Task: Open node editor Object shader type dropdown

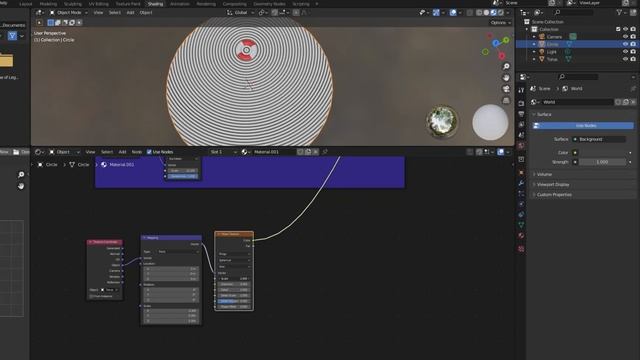Action: (64, 152)
